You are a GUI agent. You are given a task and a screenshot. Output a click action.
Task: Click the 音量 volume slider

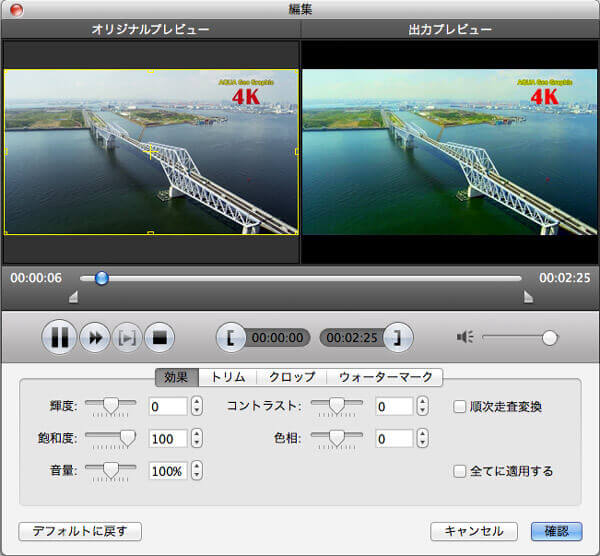[111, 471]
